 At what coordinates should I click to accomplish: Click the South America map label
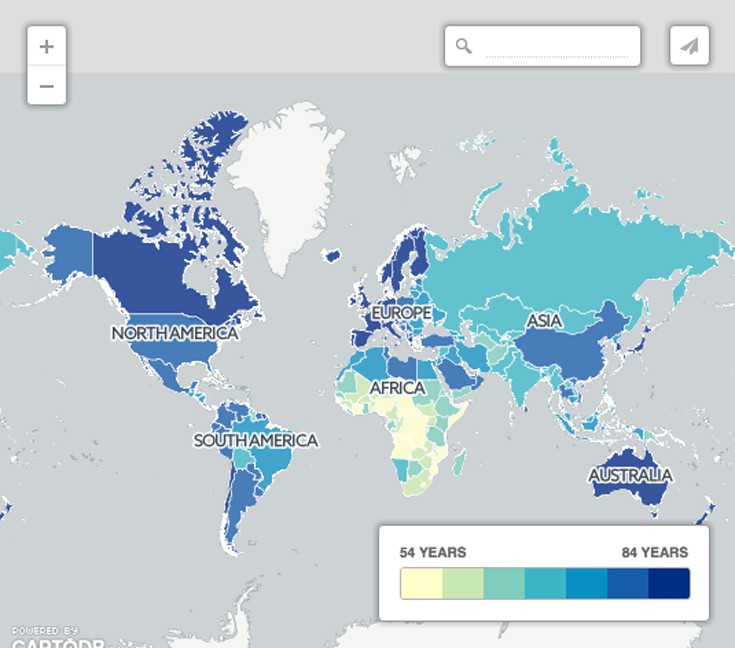256,440
